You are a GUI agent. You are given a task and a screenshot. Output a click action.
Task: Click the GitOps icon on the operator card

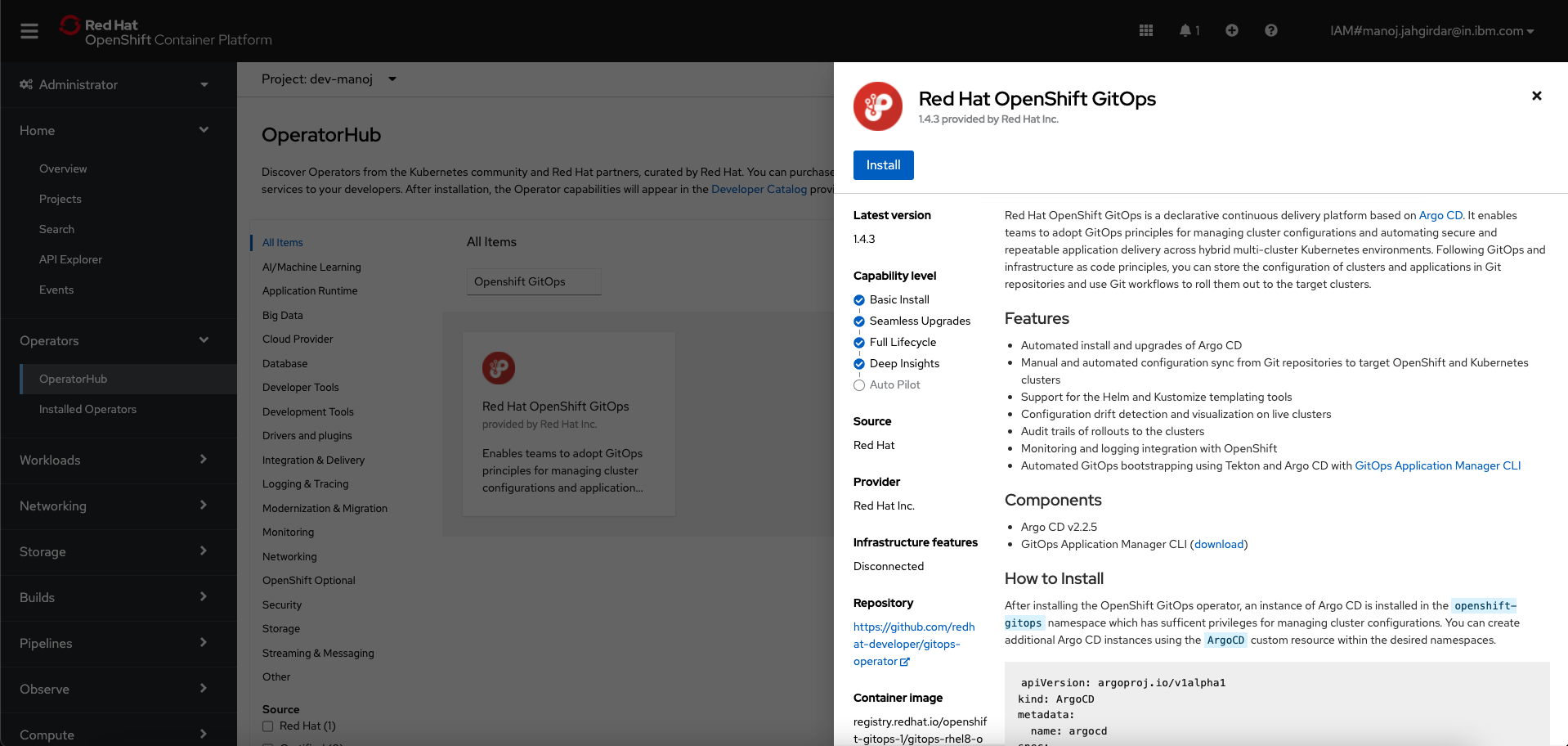[499, 368]
